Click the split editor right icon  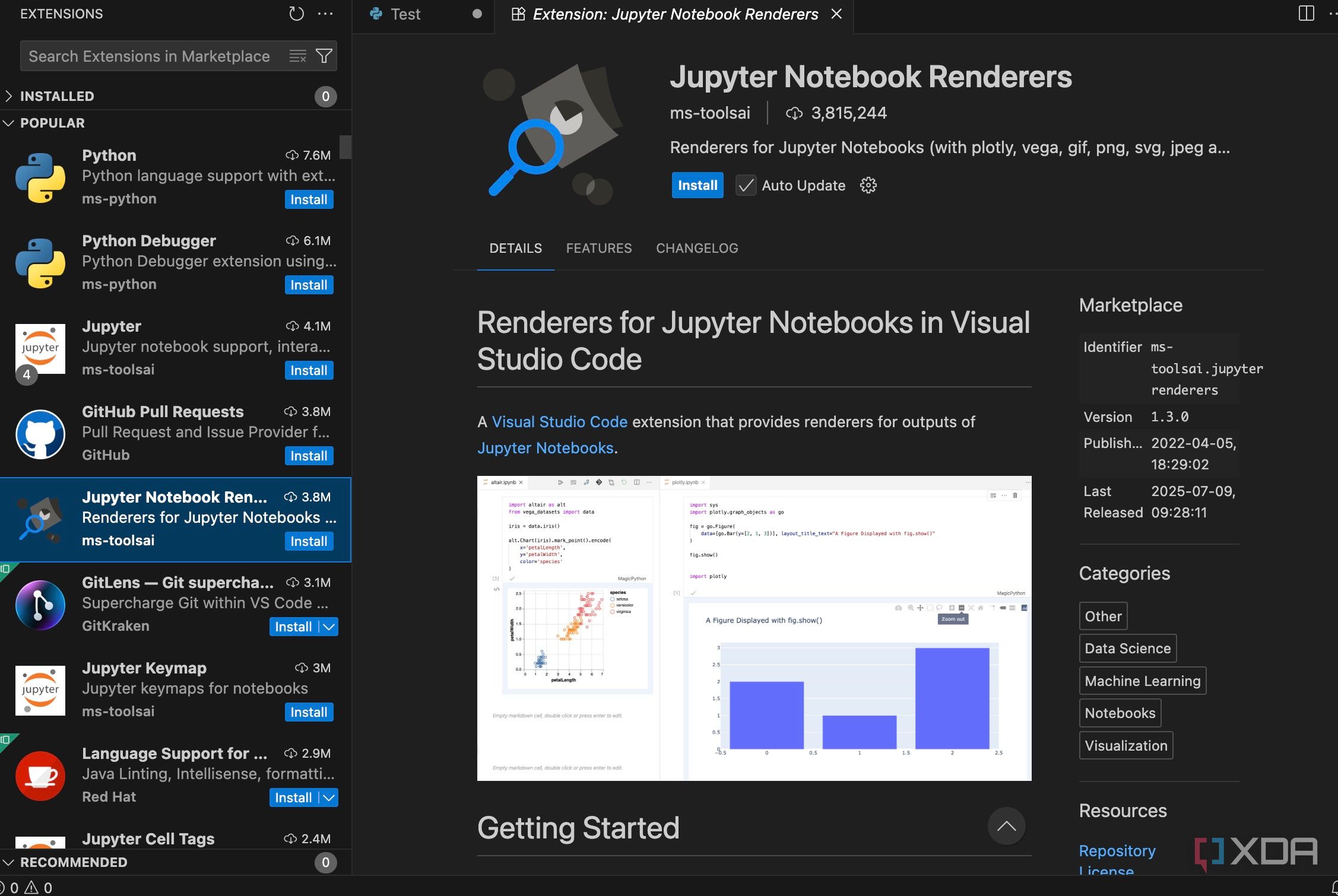tap(1306, 14)
